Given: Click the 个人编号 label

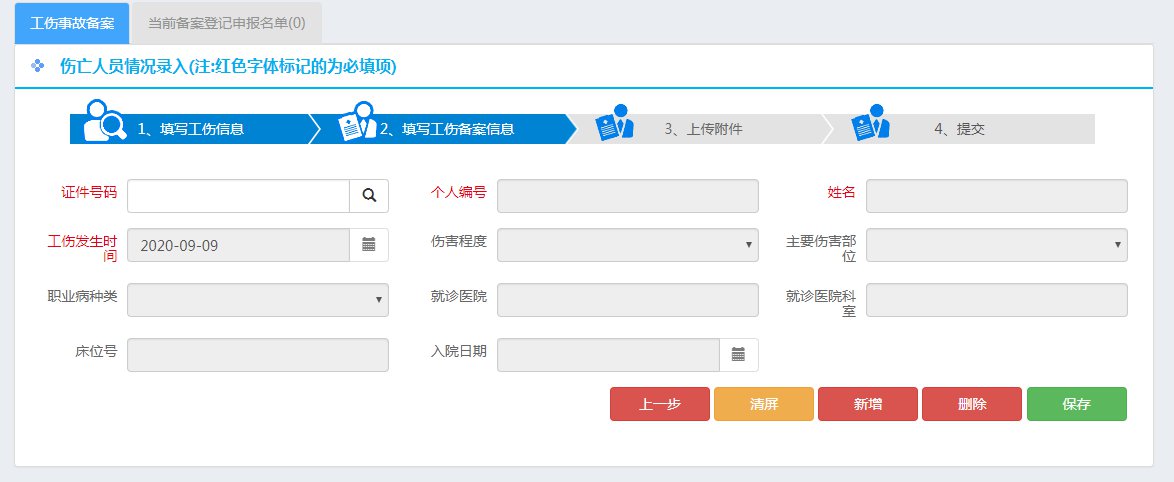Looking at the screenshot, I should [x=458, y=192].
